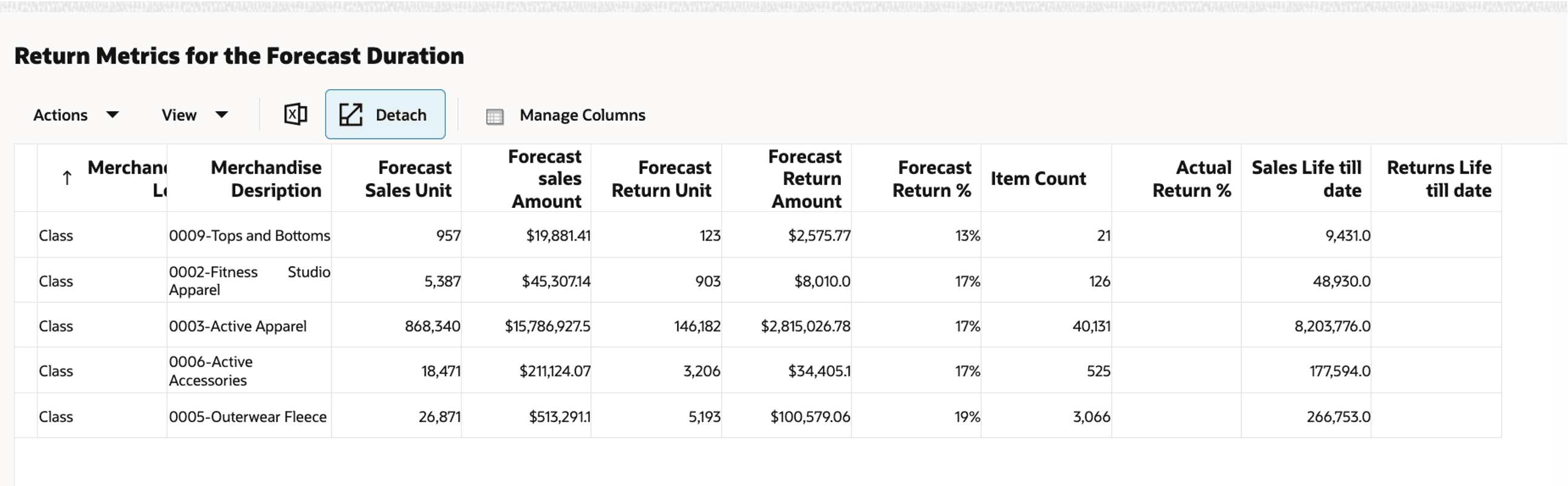Click the Actions dropdown arrow
The width and height of the screenshot is (1568, 486).
[x=112, y=114]
